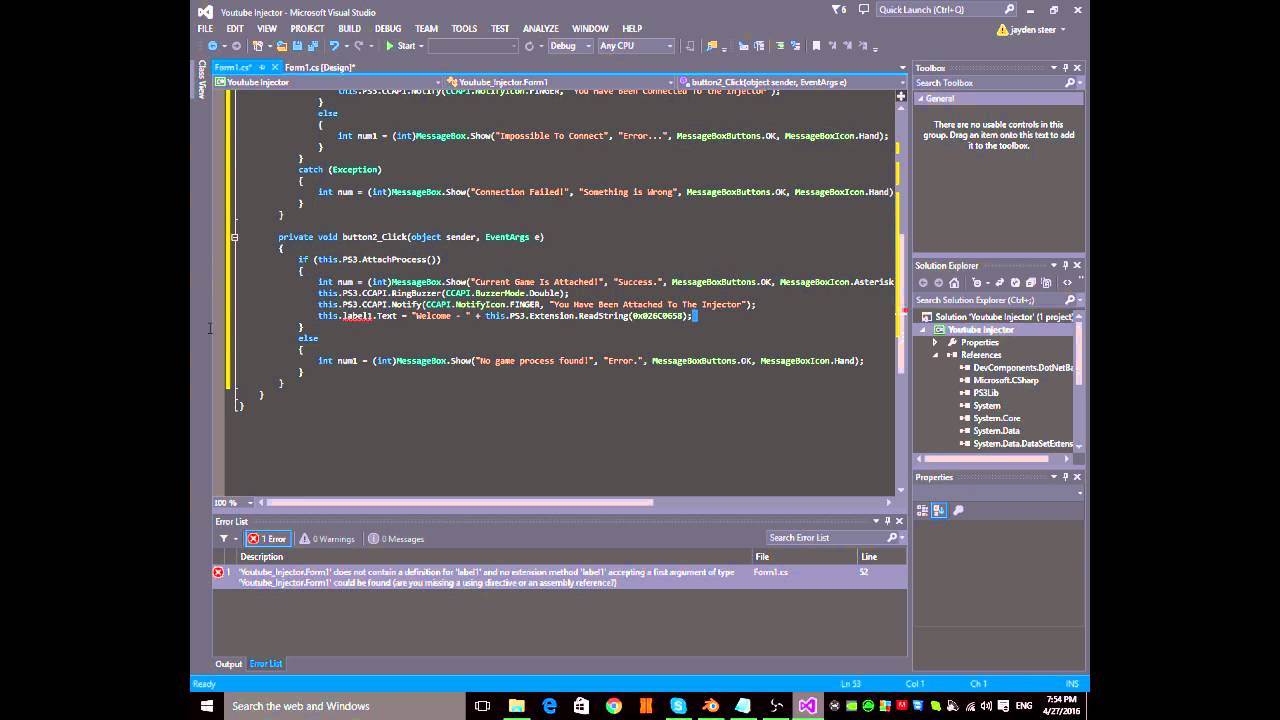Toggle the 0 Messages filter button
The image size is (1280, 720).
pos(396,538)
